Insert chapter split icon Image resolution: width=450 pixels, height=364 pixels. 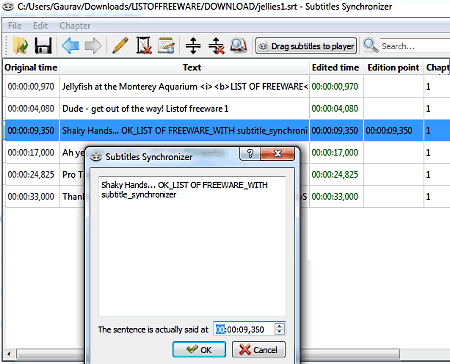[193, 46]
